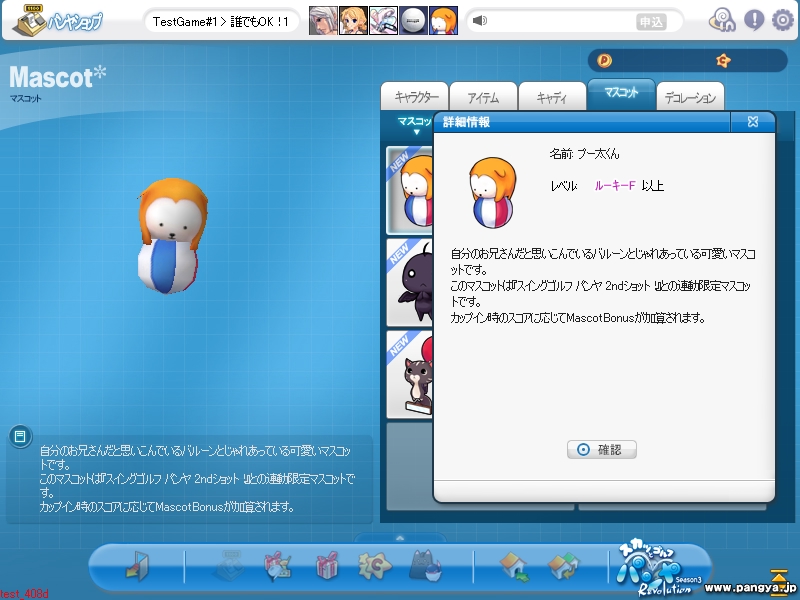Click the pink gift box icon in bottom bar
Image resolution: width=800 pixels, height=600 pixels.
tap(327, 565)
